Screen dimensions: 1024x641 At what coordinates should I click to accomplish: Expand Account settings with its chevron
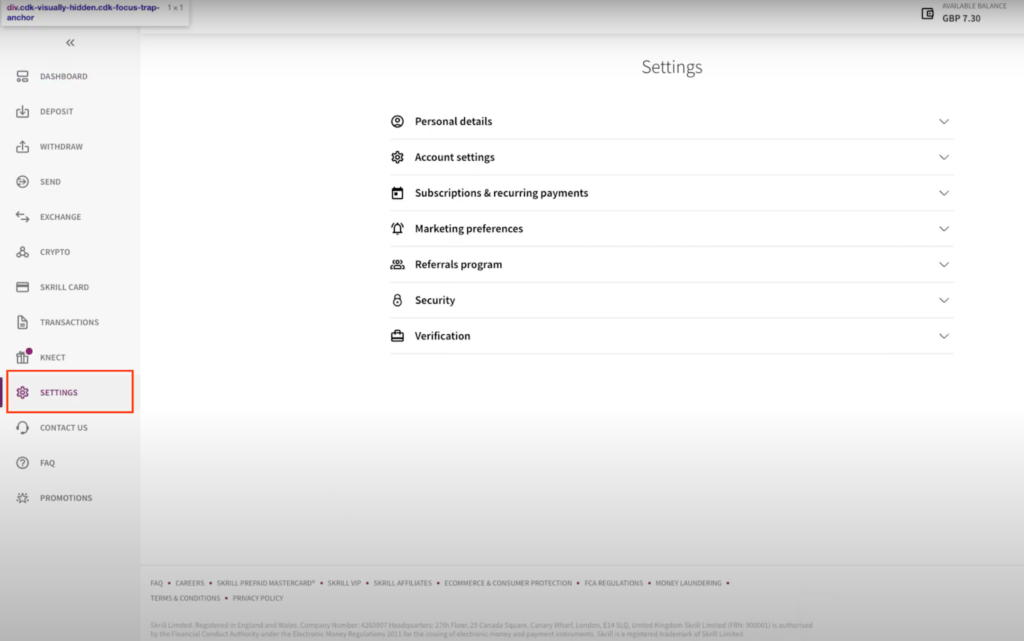coord(944,157)
